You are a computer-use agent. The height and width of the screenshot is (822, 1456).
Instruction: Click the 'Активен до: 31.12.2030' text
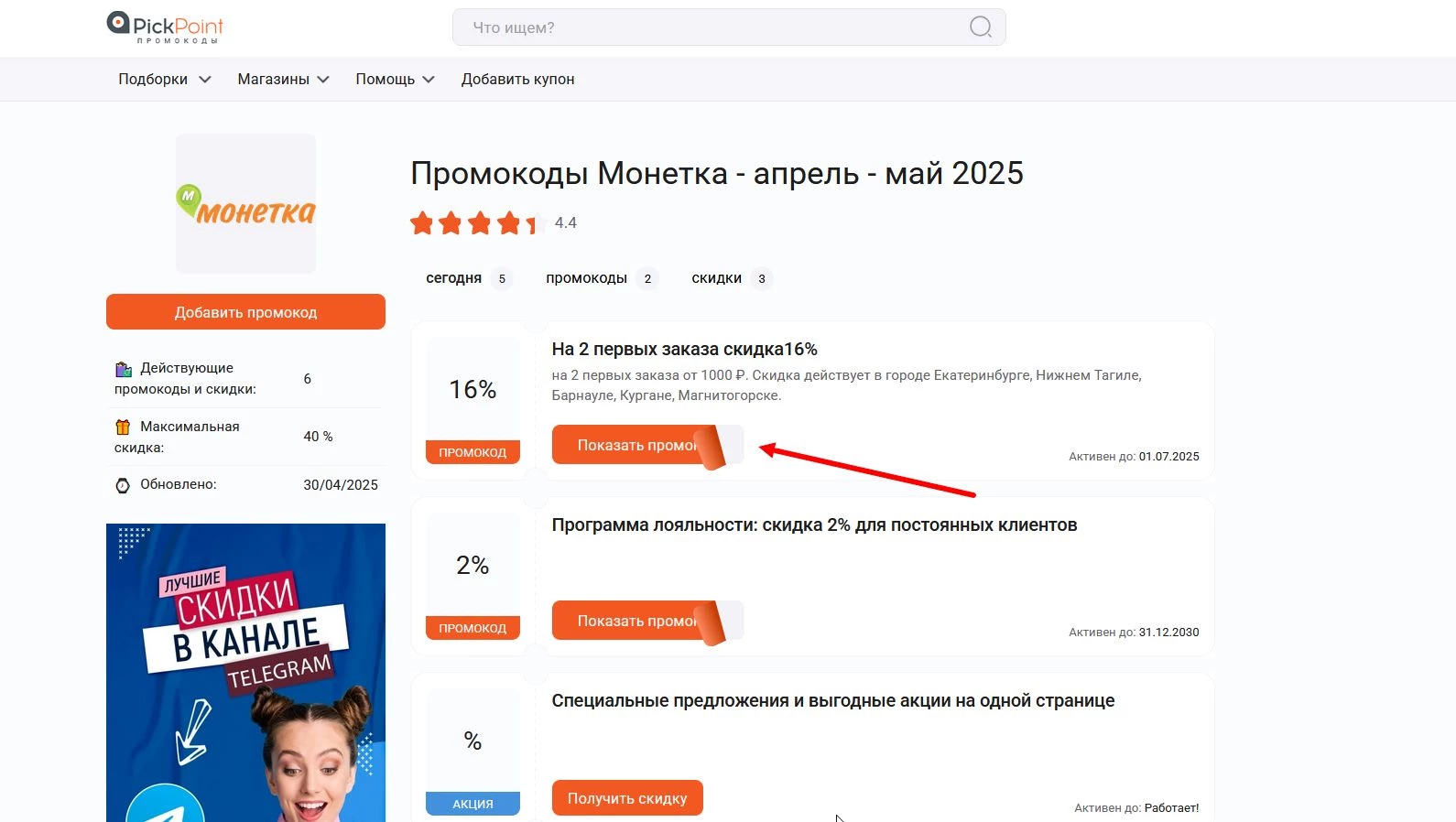[x=1134, y=632]
